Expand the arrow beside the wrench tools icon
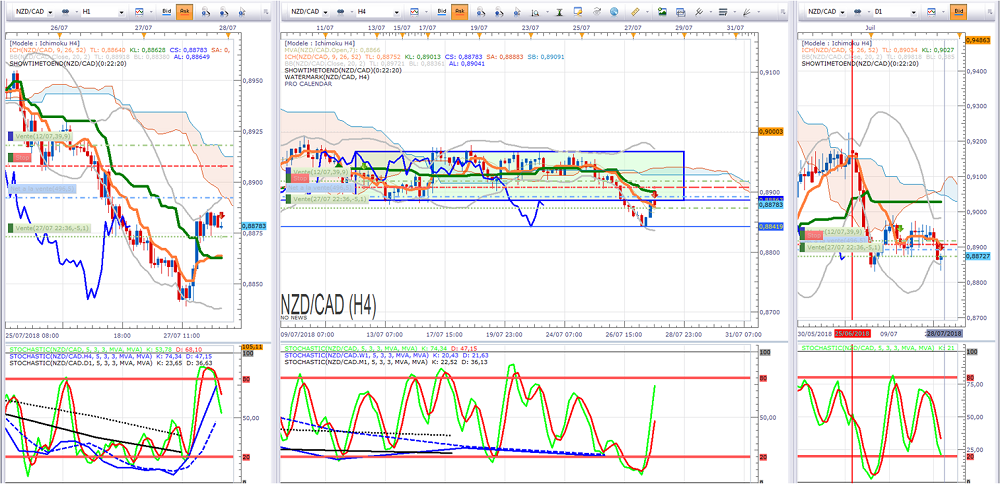 click(x=710, y=12)
